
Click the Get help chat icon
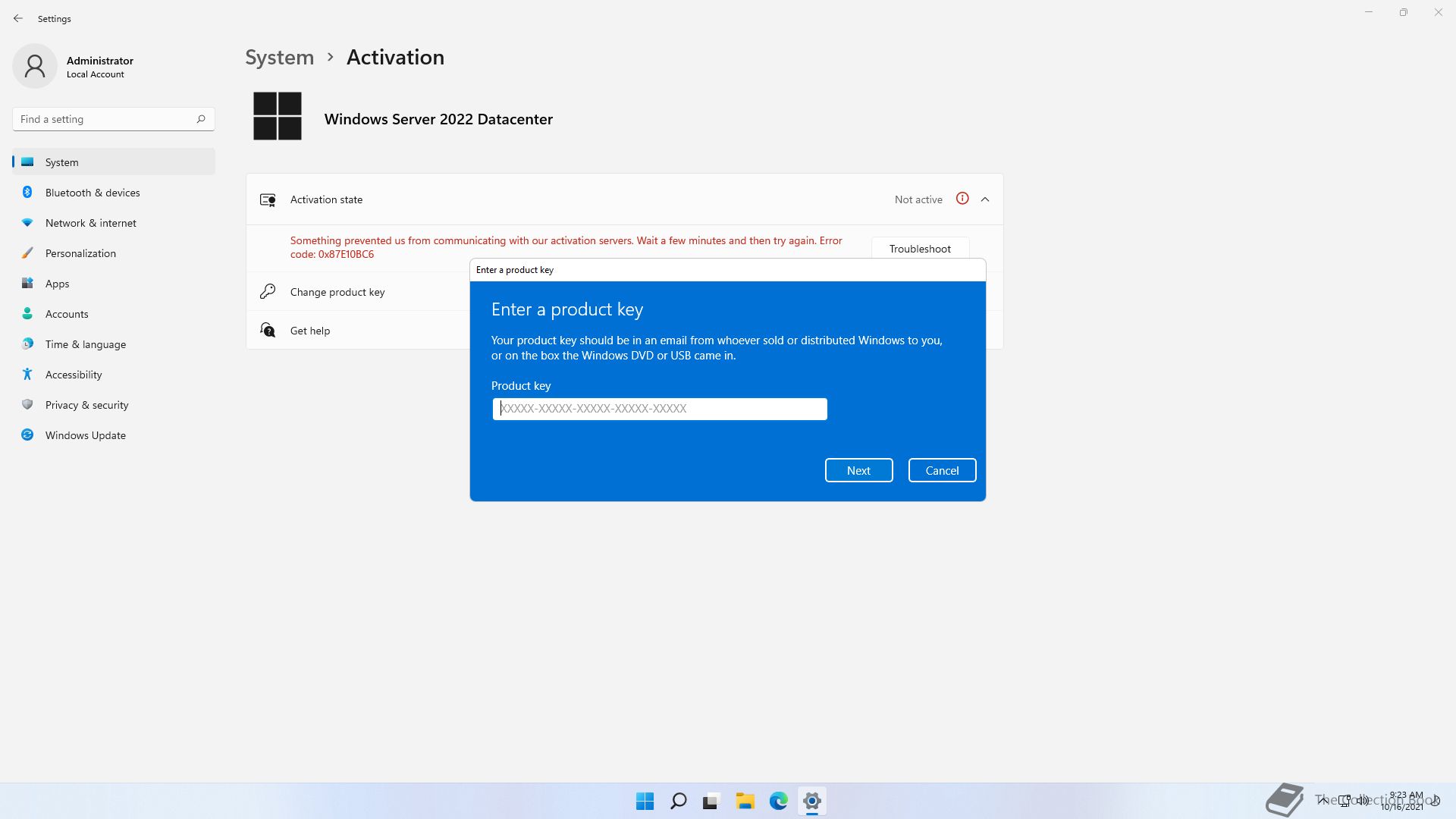point(268,330)
